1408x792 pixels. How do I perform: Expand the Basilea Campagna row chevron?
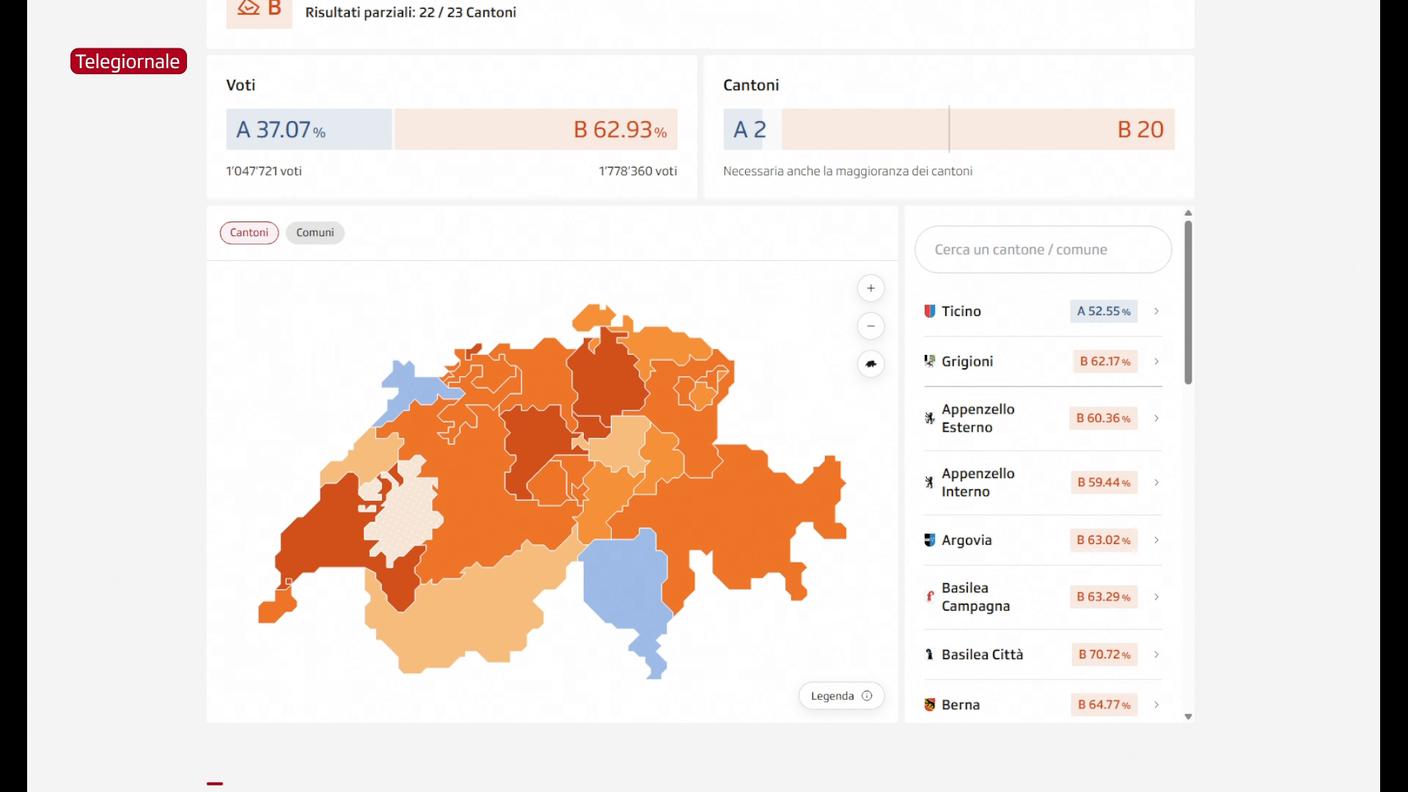[1156, 597]
